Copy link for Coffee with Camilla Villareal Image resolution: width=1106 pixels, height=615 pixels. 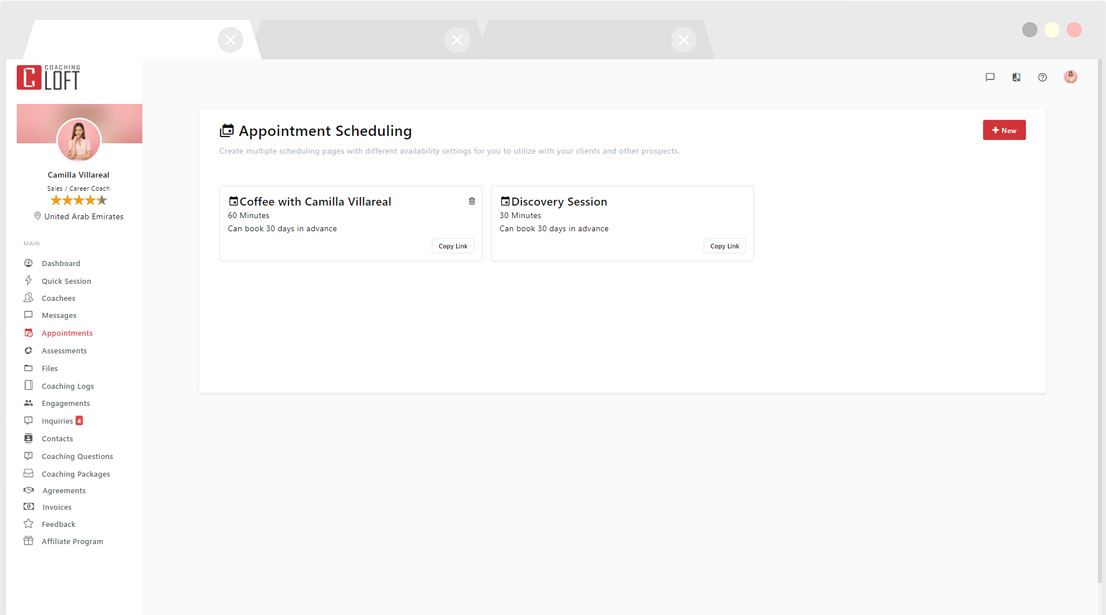tap(453, 245)
